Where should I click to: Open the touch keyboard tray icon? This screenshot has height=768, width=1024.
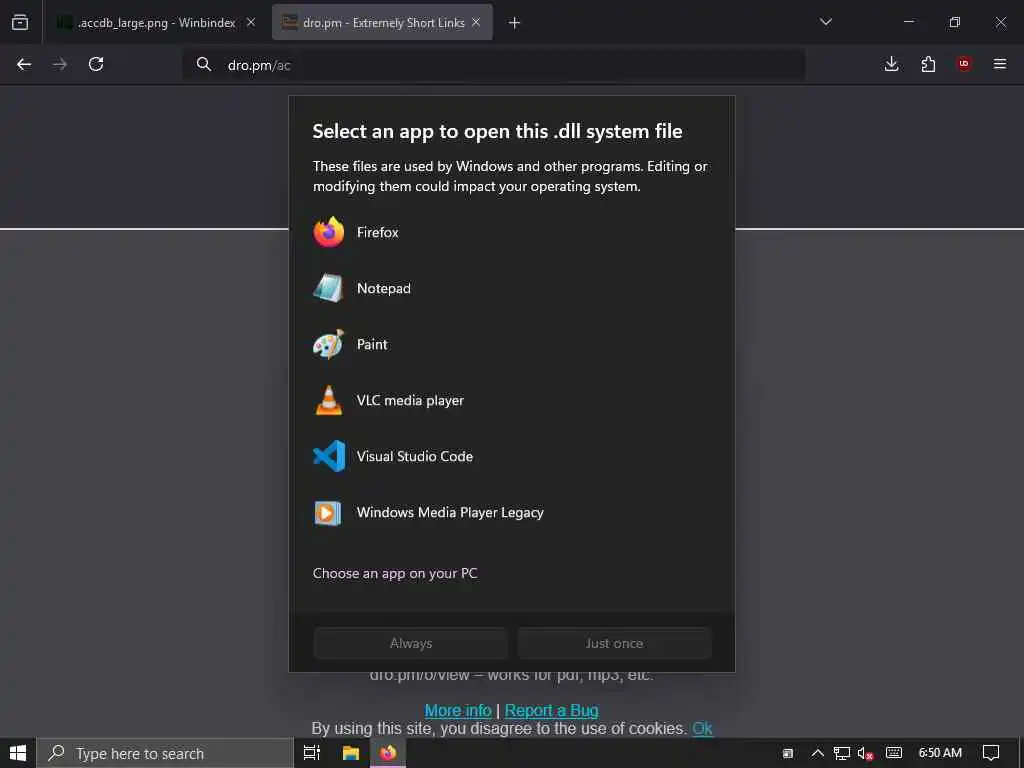click(894, 753)
